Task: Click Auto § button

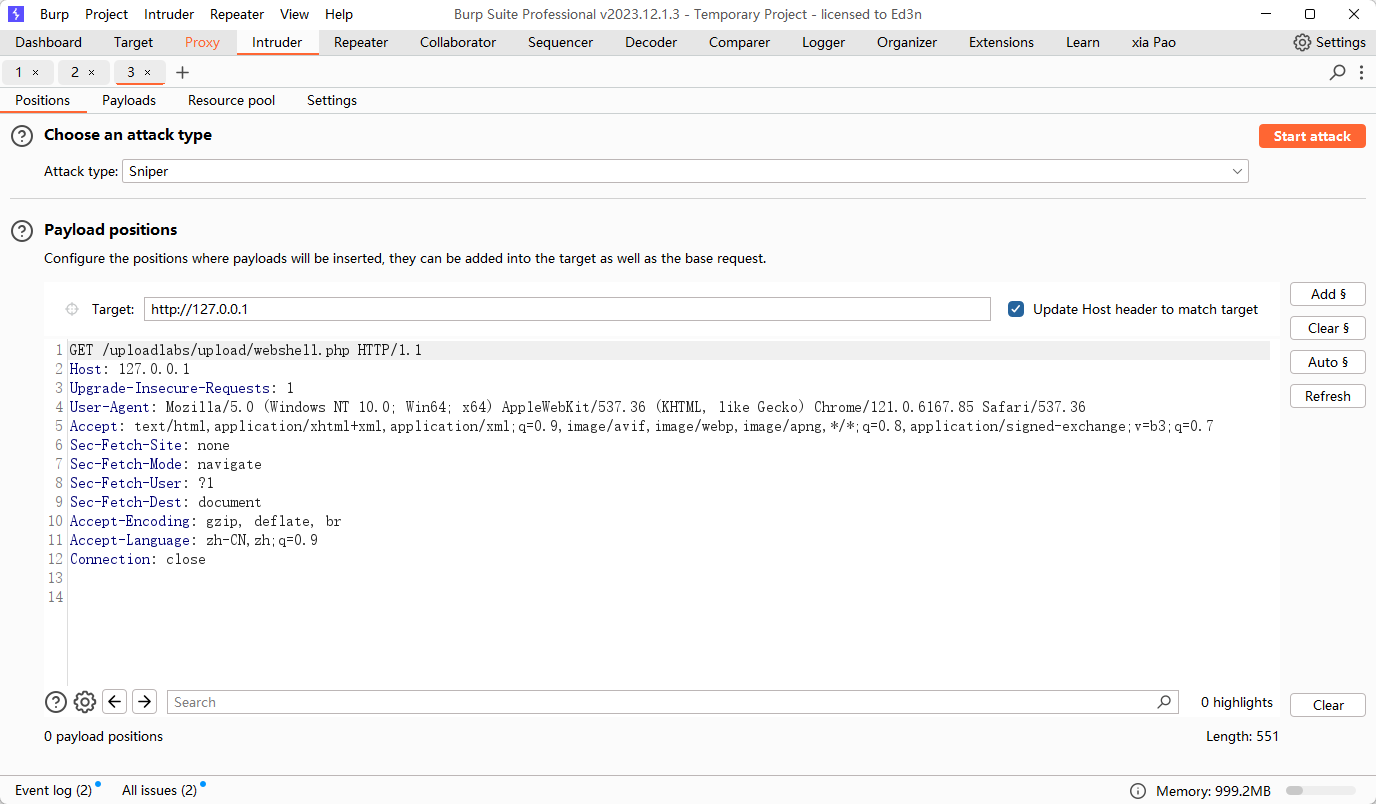Action: (1328, 362)
